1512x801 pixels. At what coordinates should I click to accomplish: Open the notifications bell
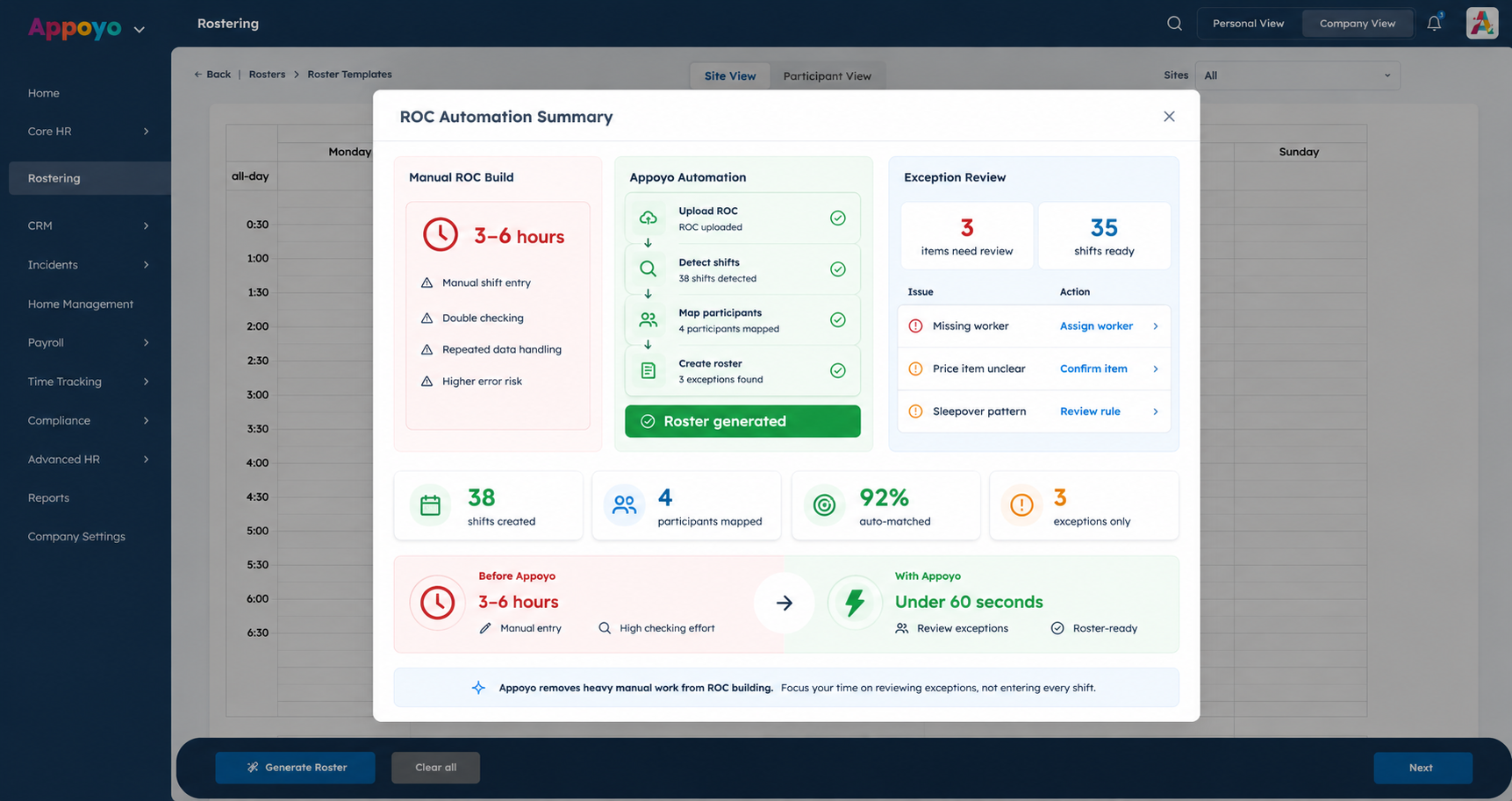[x=1434, y=24]
